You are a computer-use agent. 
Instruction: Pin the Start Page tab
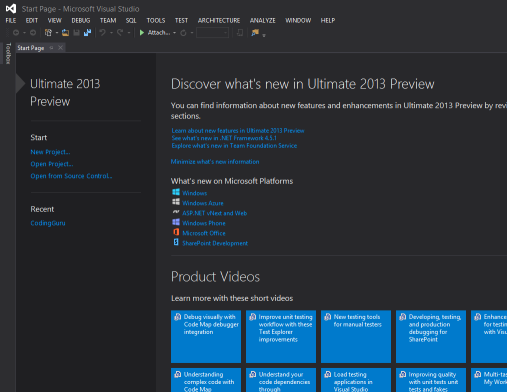[x=51, y=48]
